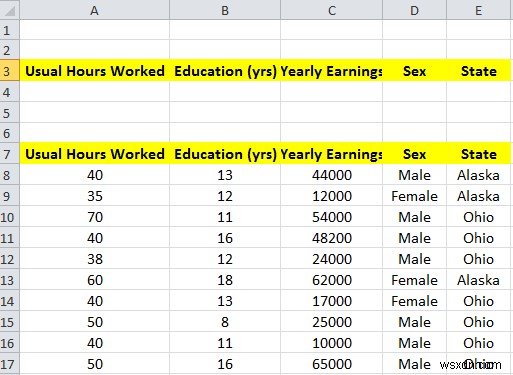Select 'Alaska' in row 9
Viewport: 513px width, 375px height.
click(479, 196)
